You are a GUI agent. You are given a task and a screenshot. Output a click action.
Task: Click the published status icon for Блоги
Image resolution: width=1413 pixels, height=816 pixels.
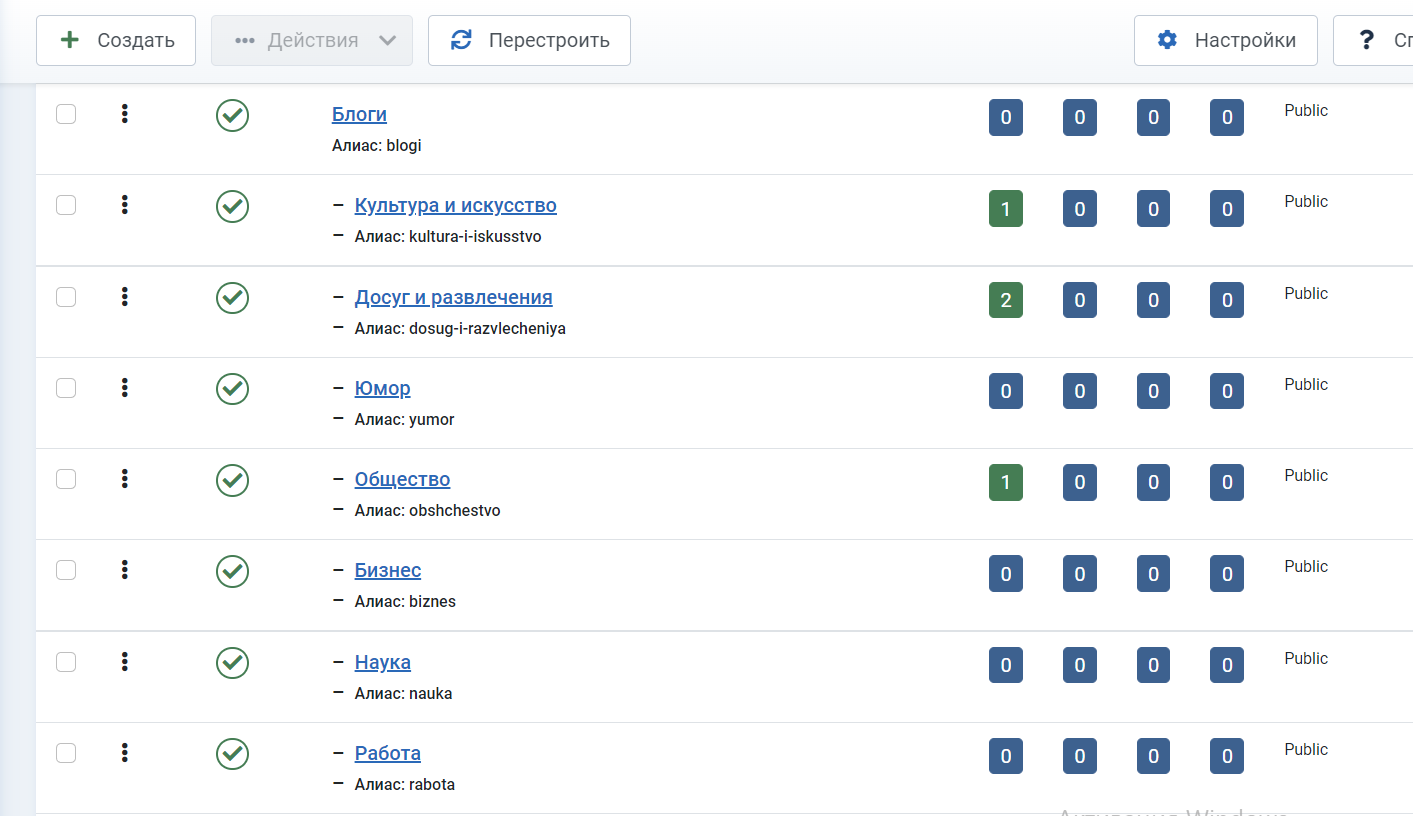(232, 116)
